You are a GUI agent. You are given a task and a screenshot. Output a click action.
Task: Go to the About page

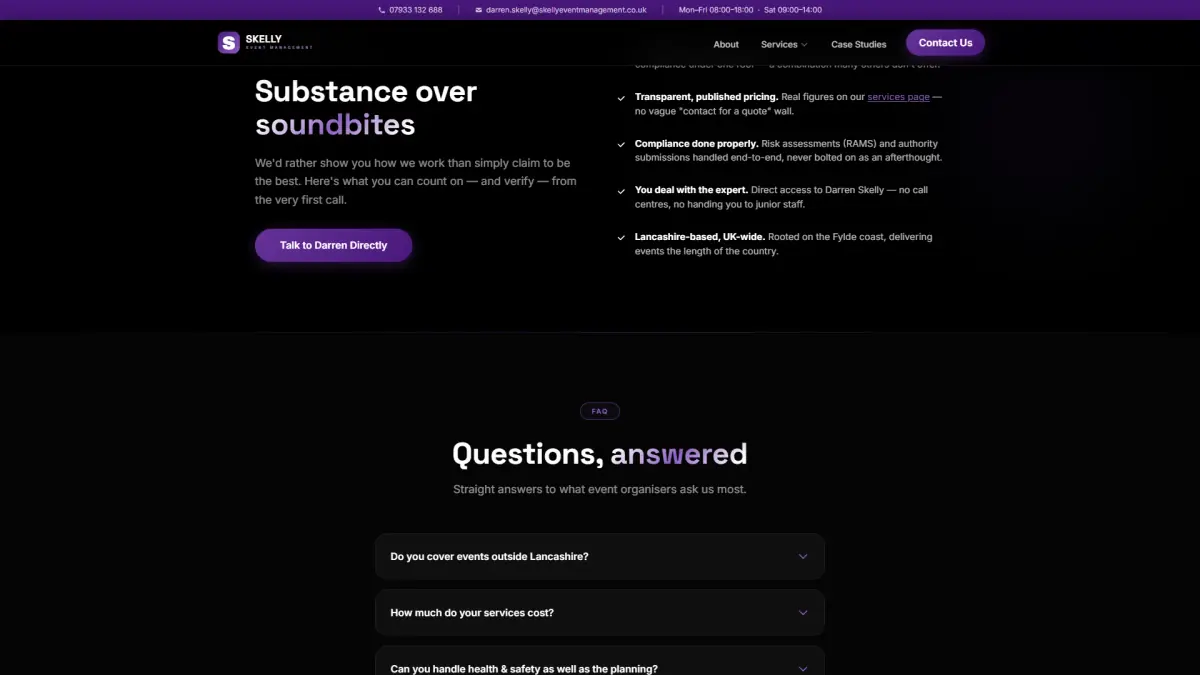click(726, 44)
